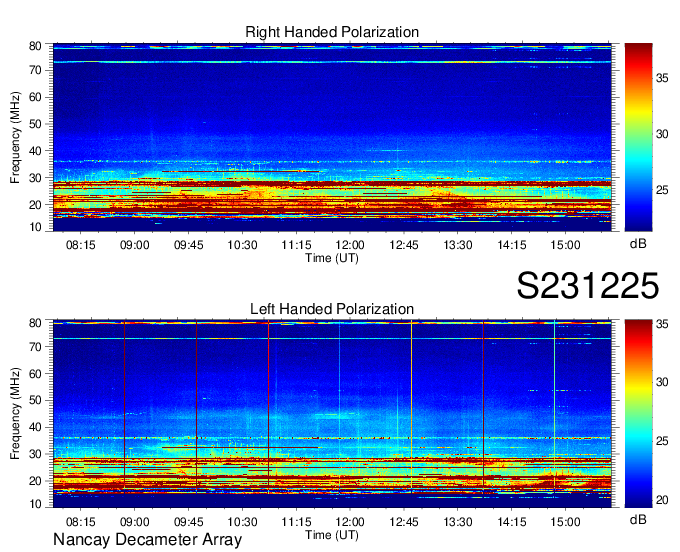The height and width of the screenshot is (552, 680).
Task: Click the 09:45 tick label on the left-handed plot
Action: coord(188,522)
